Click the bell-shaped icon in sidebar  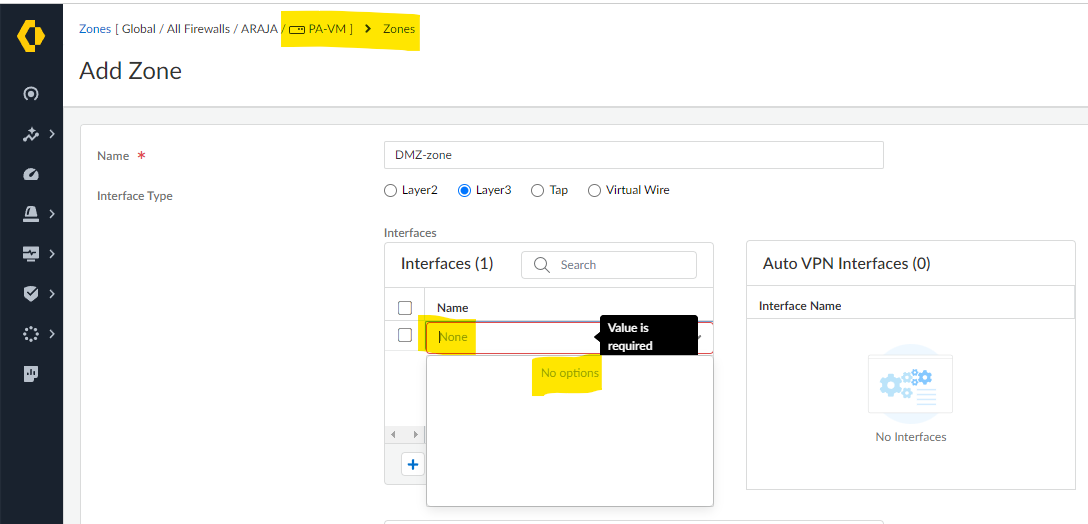(31, 214)
